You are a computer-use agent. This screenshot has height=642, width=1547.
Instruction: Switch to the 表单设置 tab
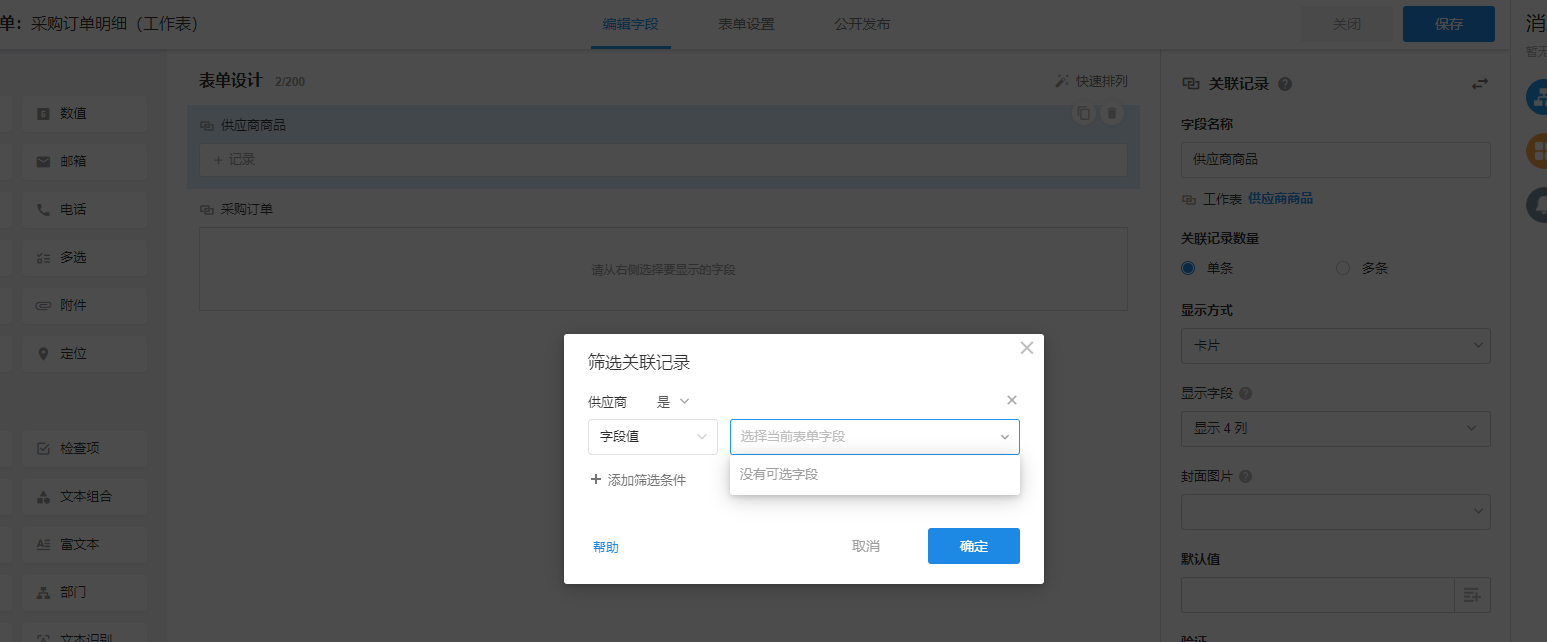click(x=745, y=24)
